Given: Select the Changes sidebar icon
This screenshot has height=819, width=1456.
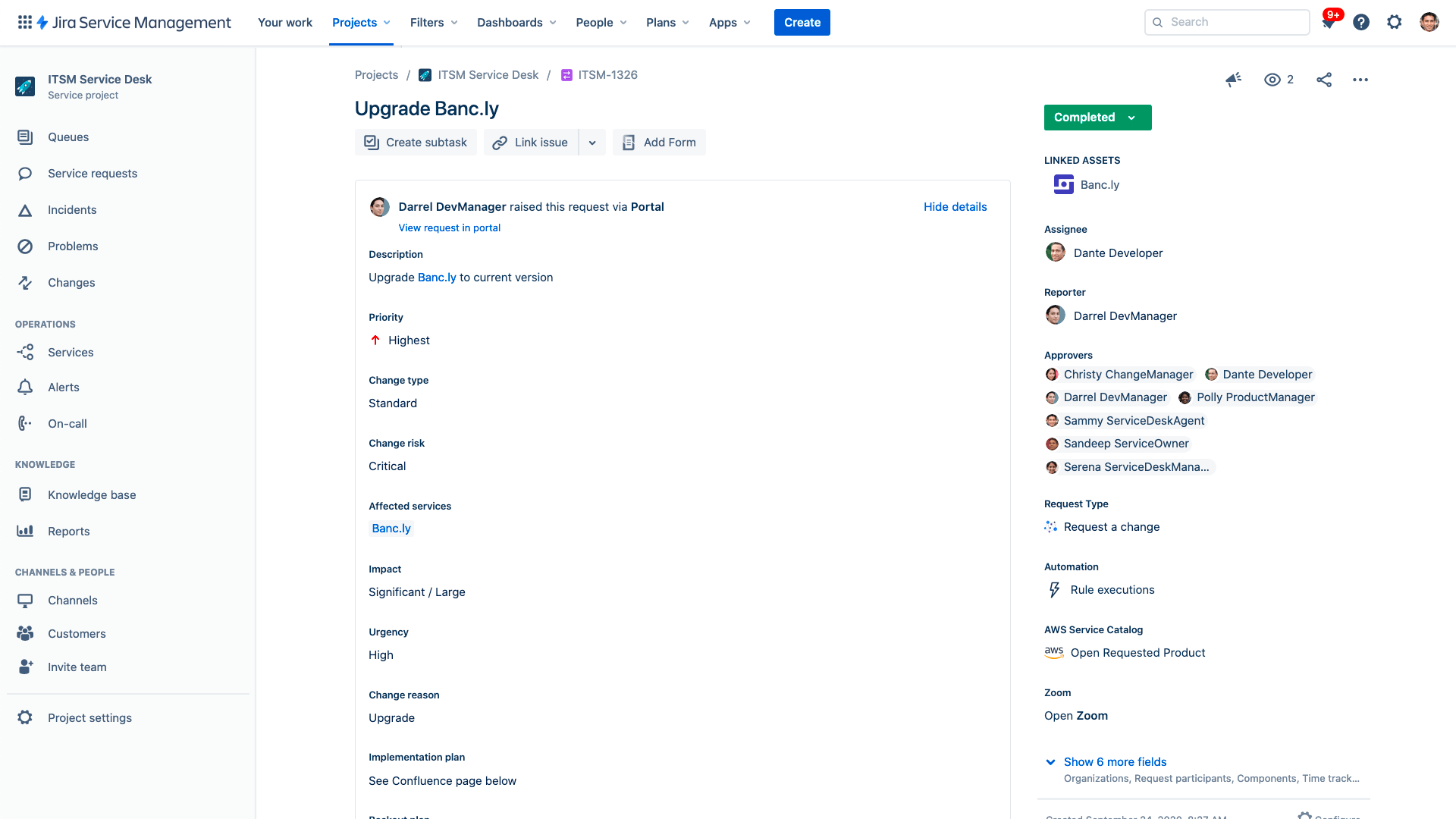Looking at the screenshot, I should point(26,282).
